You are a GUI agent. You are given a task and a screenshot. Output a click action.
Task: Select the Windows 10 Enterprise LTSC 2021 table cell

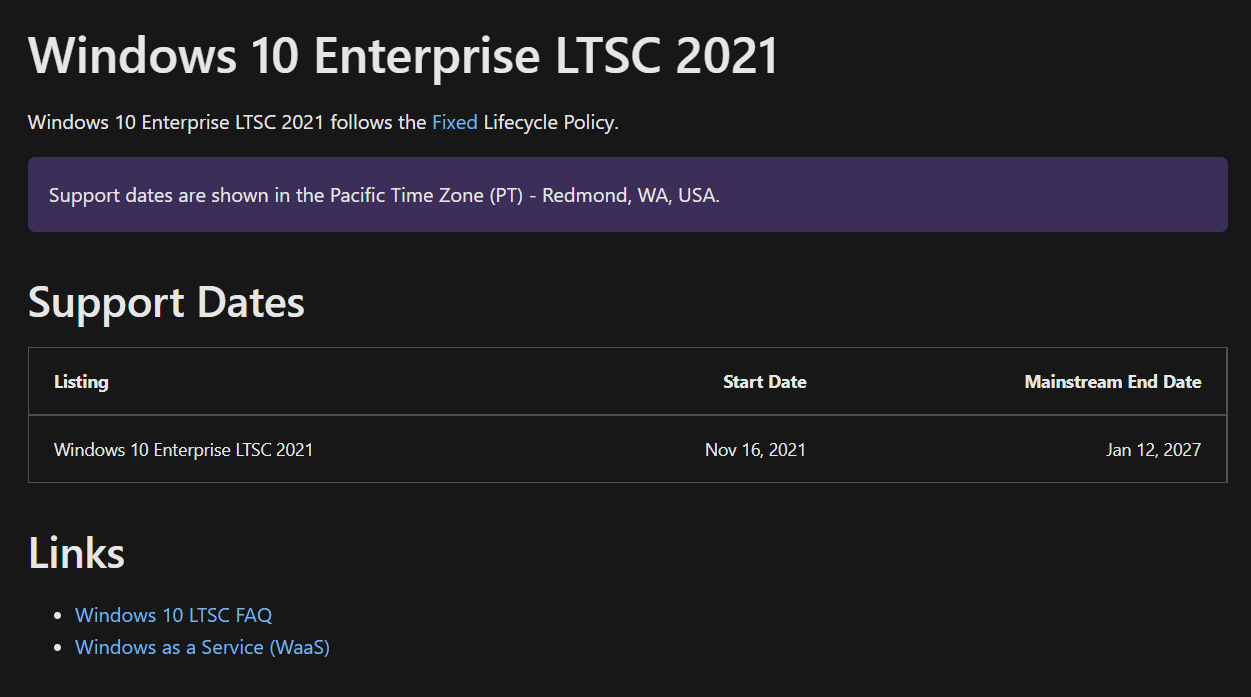pos(183,450)
